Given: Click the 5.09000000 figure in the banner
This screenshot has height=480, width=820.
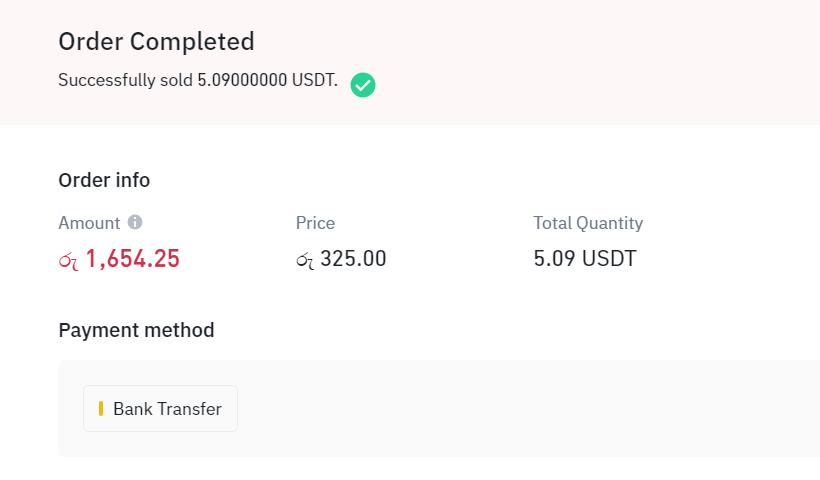Looking at the screenshot, I should [242, 80].
